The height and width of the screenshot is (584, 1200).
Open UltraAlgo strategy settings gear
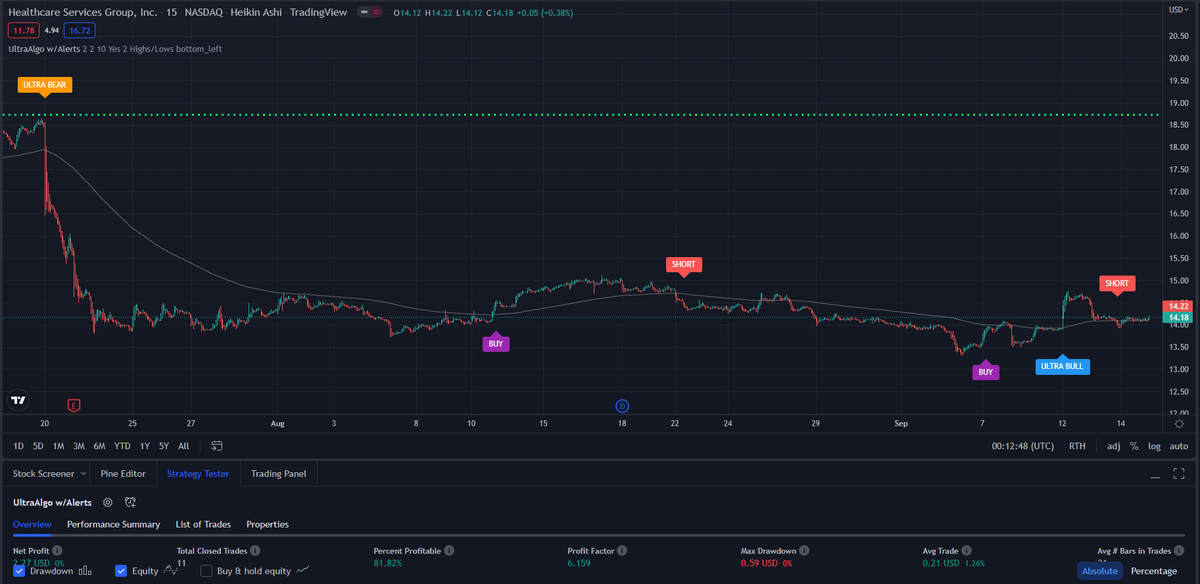point(108,502)
